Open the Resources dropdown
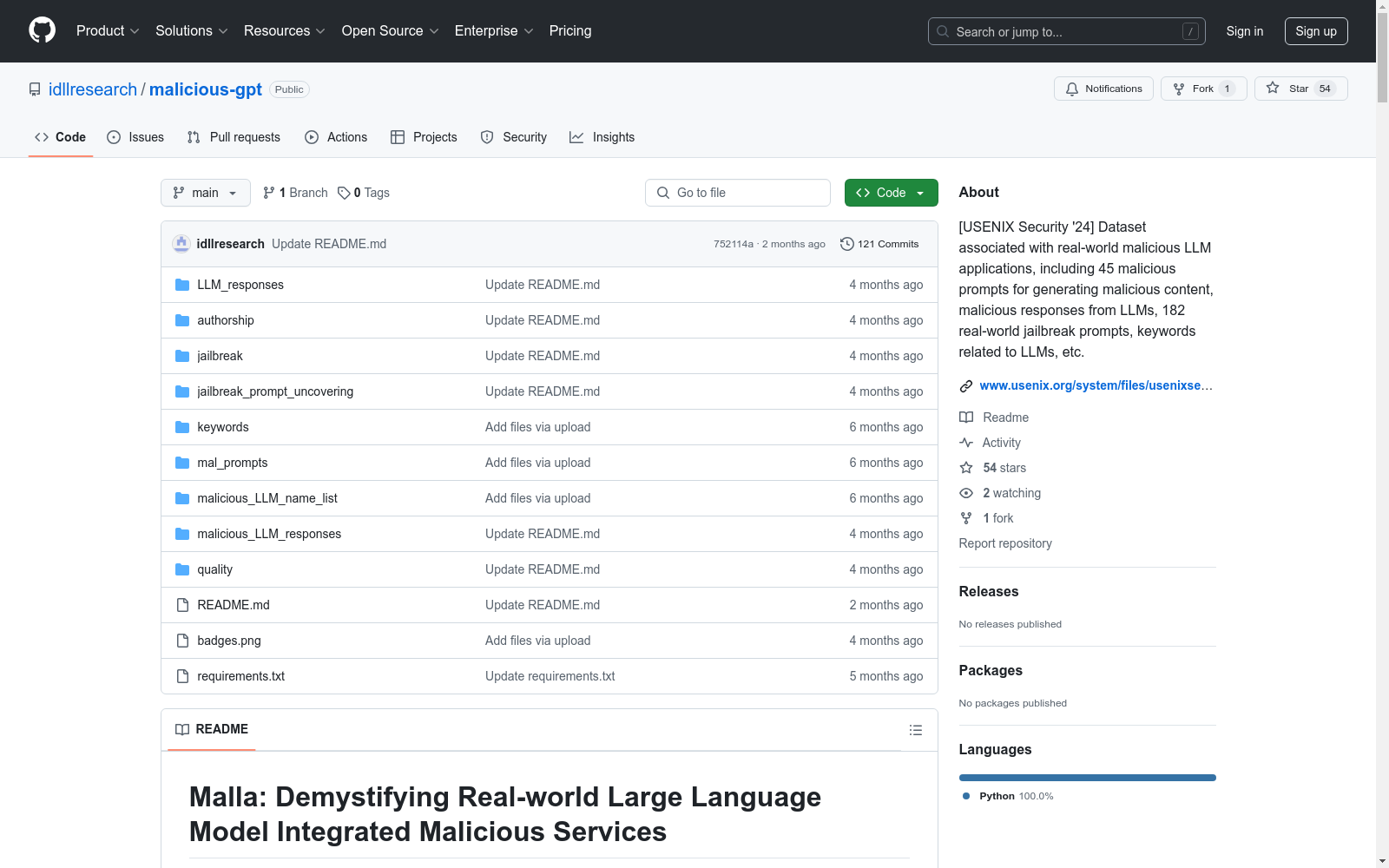 tap(284, 30)
